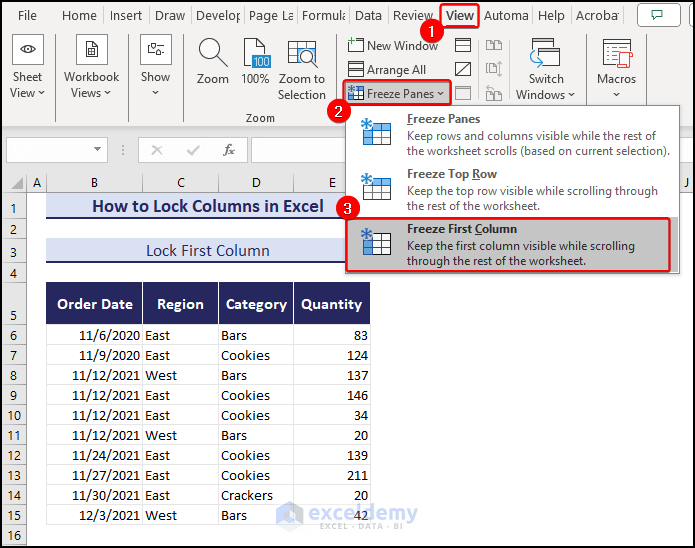Viewport: 695px width, 548px height.
Task: Click Reset Window Position icon
Action: tap(494, 93)
